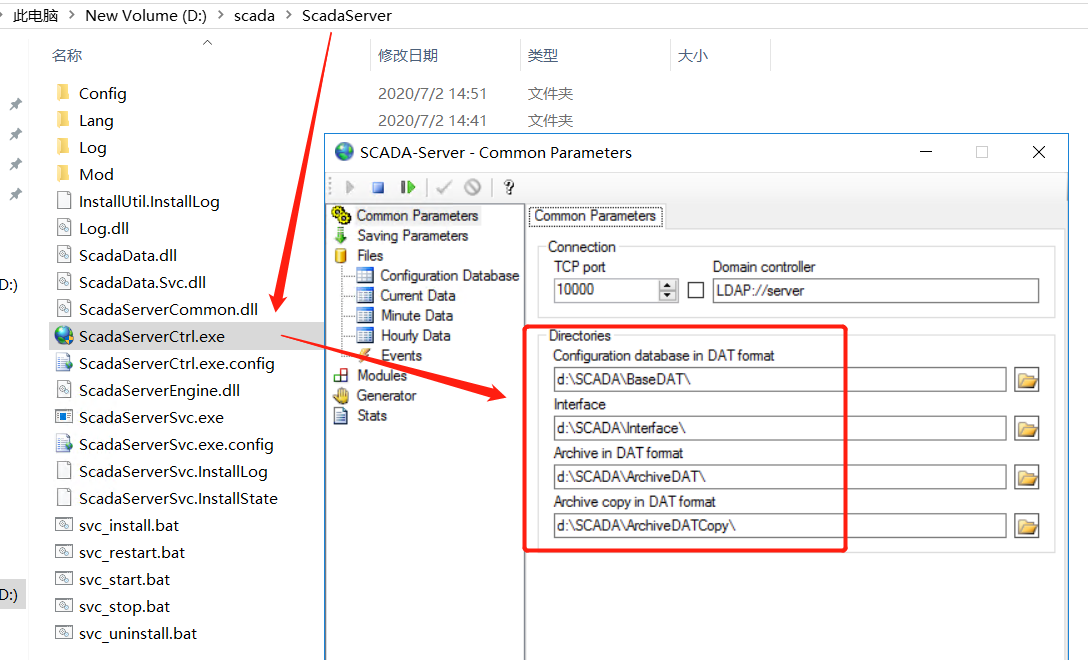Switch to Common Parameters tab
The image size is (1088, 660).
(x=595, y=216)
